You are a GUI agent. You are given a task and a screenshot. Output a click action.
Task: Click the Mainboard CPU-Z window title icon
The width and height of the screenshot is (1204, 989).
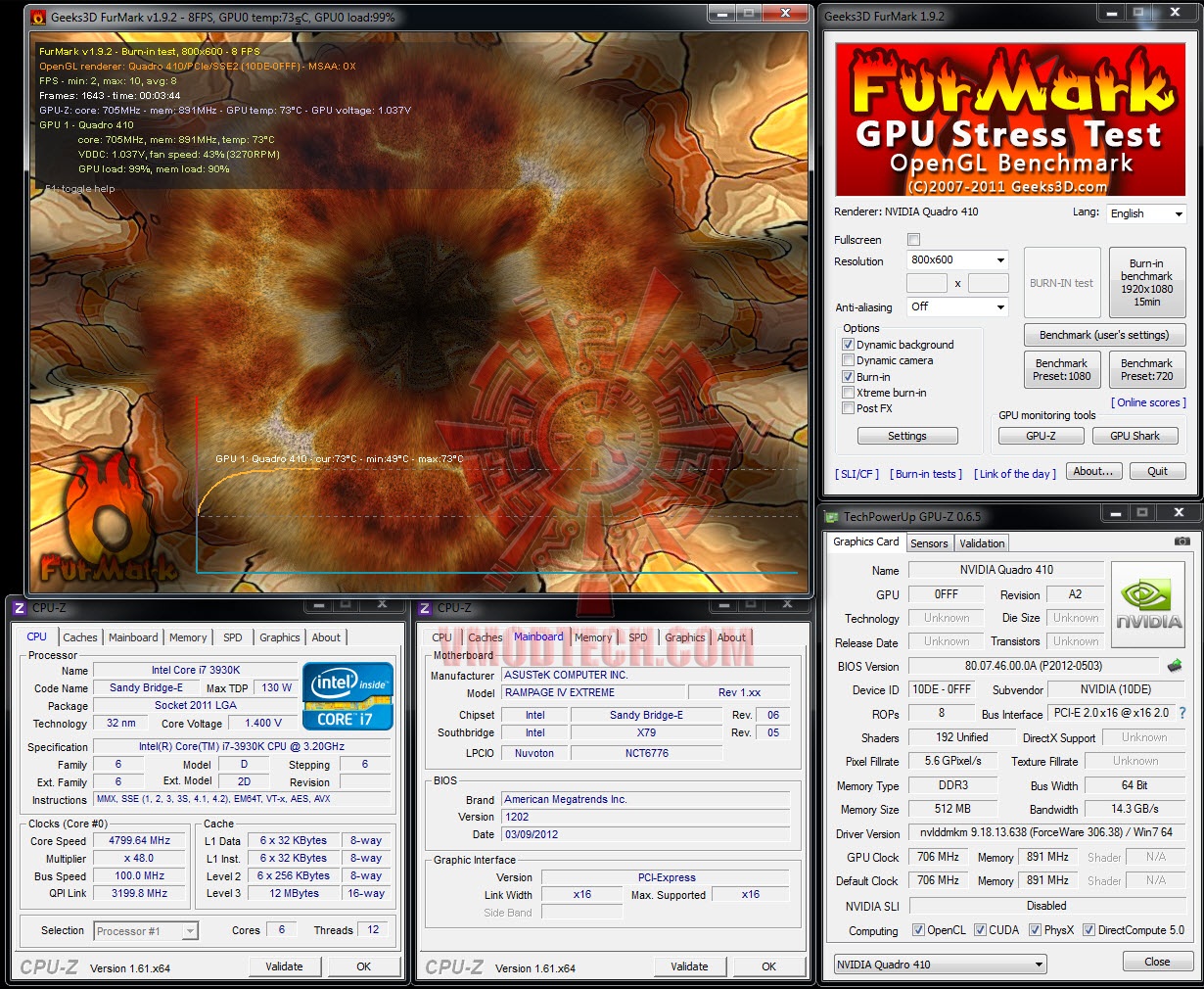pos(425,608)
